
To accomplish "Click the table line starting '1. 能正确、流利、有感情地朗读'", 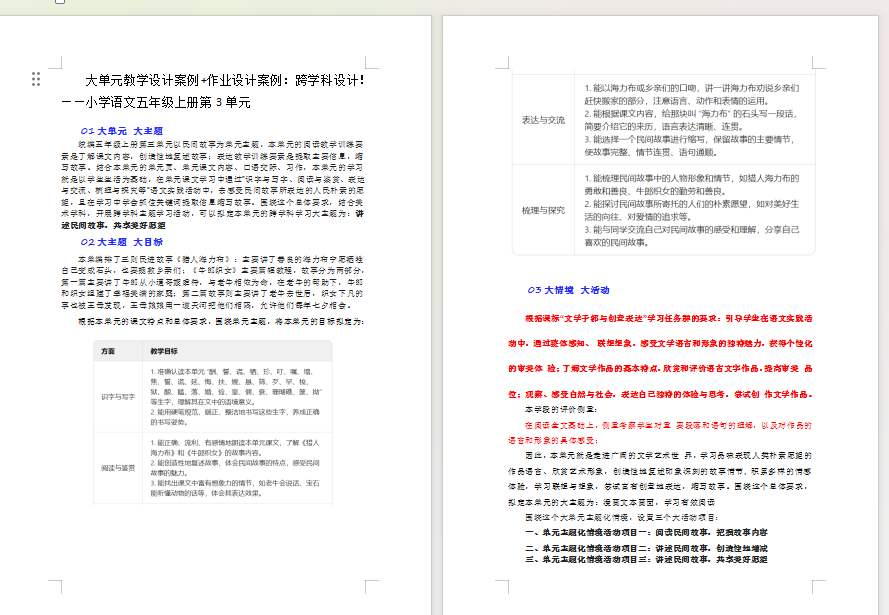I will coord(235,443).
